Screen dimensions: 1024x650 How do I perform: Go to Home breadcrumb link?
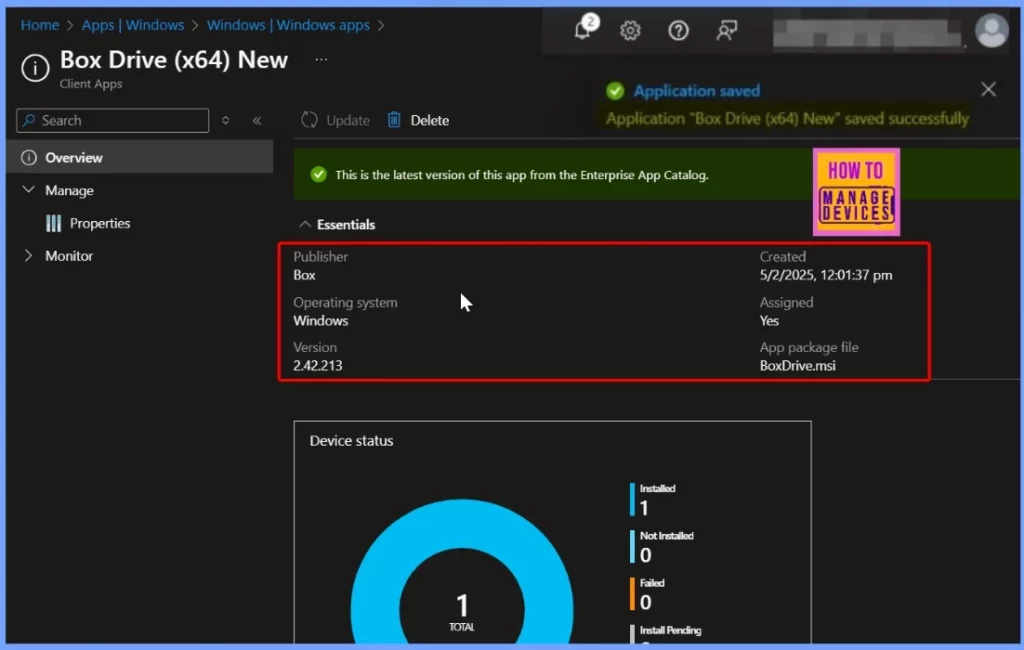click(x=40, y=25)
